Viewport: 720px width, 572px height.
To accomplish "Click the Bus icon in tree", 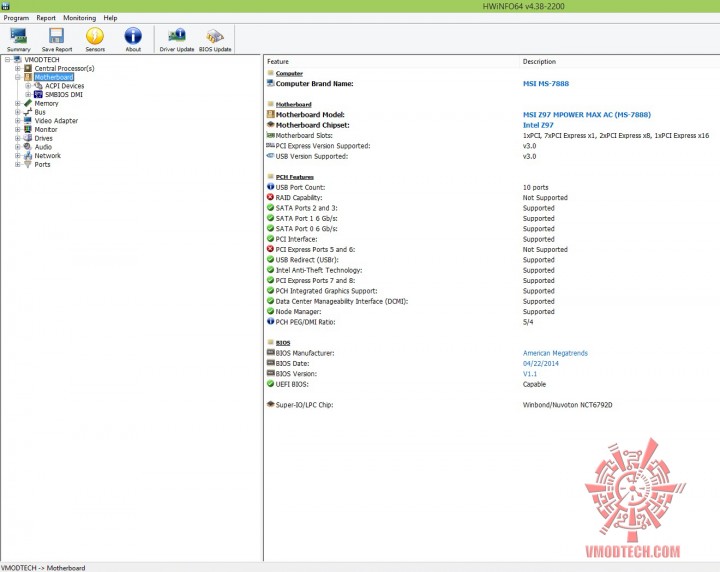I will [28, 112].
